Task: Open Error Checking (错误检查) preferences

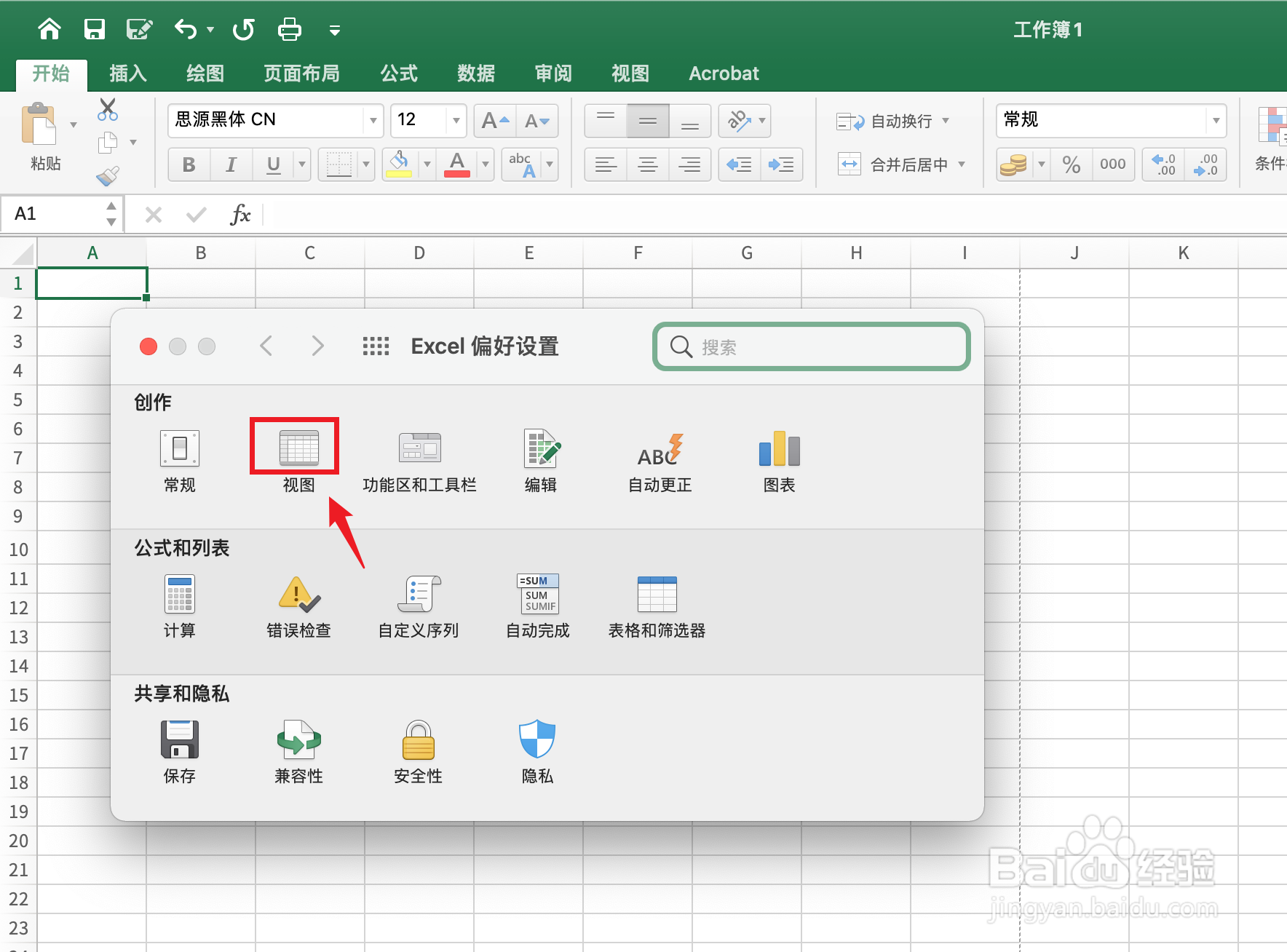Action: pyautogui.click(x=298, y=606)
